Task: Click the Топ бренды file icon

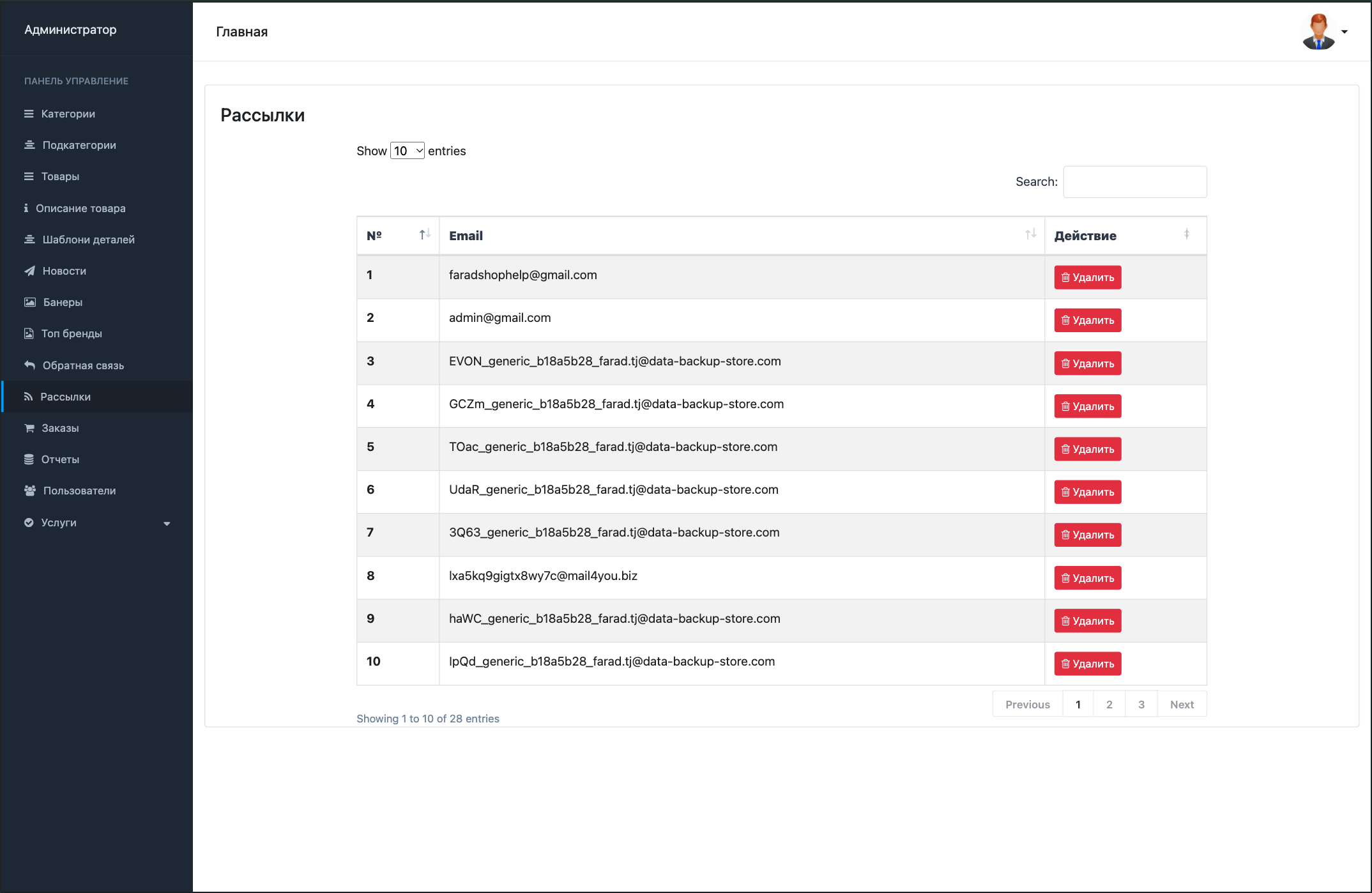Action: tap(29, 333)
